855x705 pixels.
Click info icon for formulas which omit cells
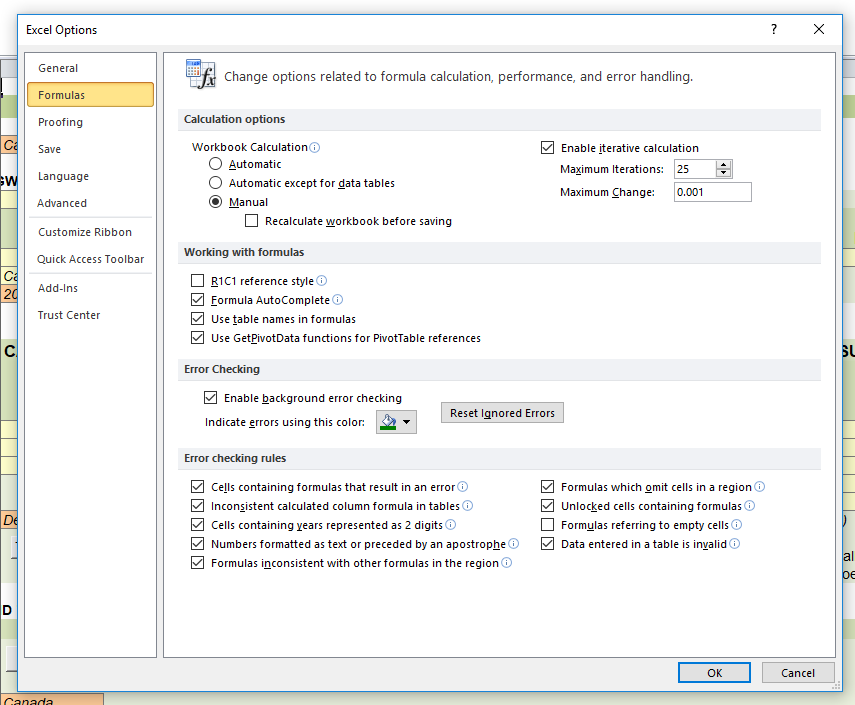[760, 487]
